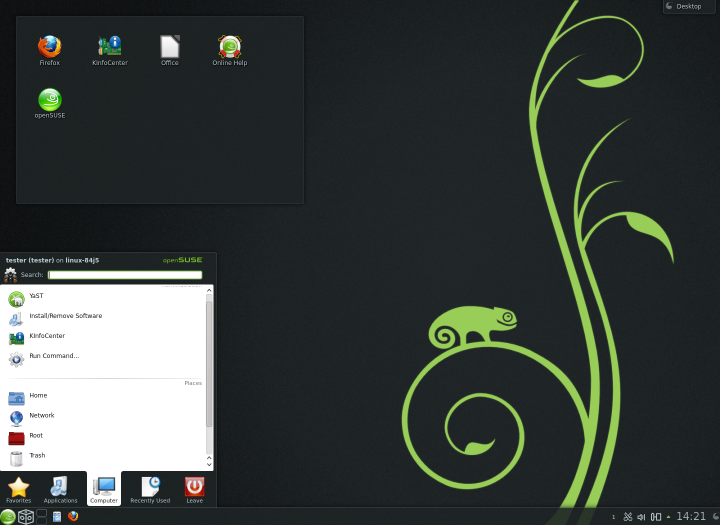
Task: Open the Online Help desktop icon
Action: [230, 47]
